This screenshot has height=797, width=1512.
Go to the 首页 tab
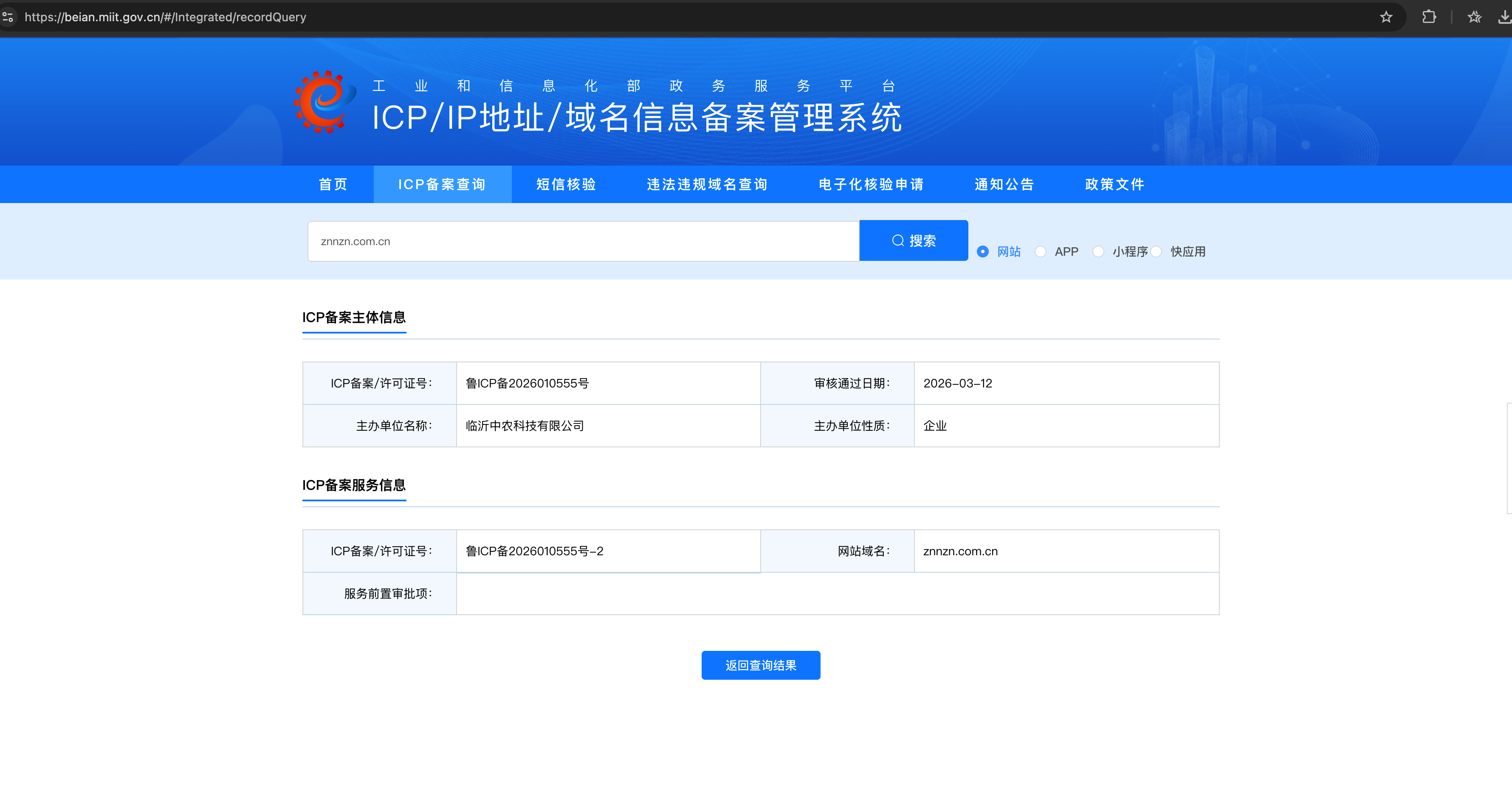pos(333,184)
